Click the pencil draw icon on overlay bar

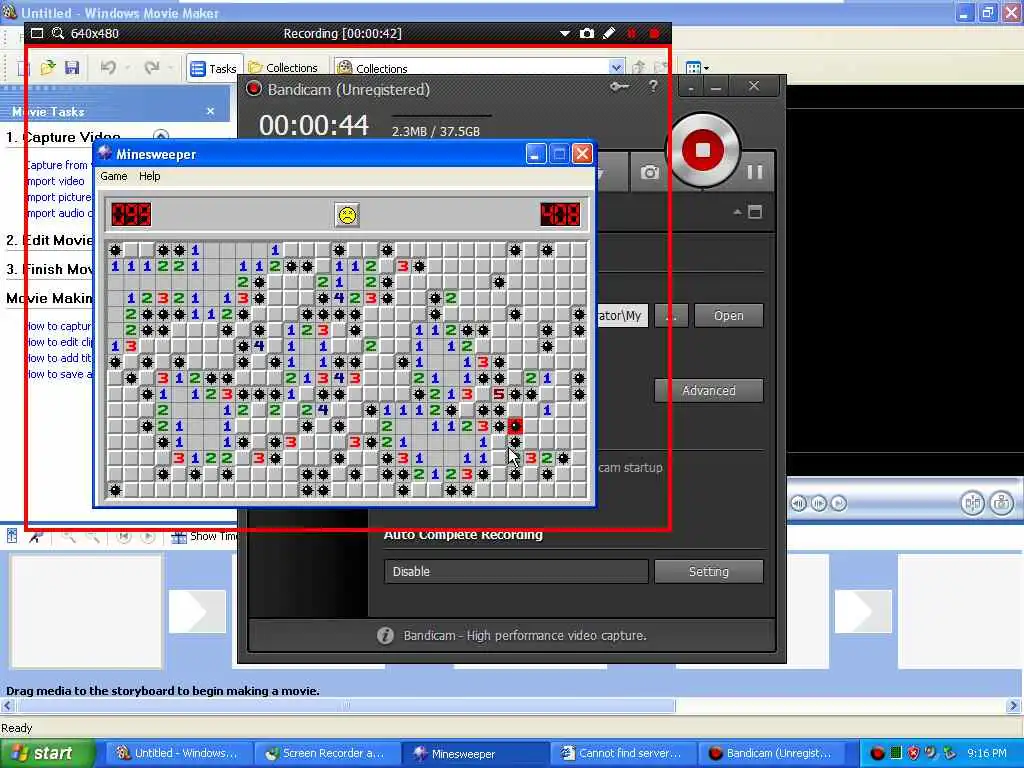tap(609, 33)
